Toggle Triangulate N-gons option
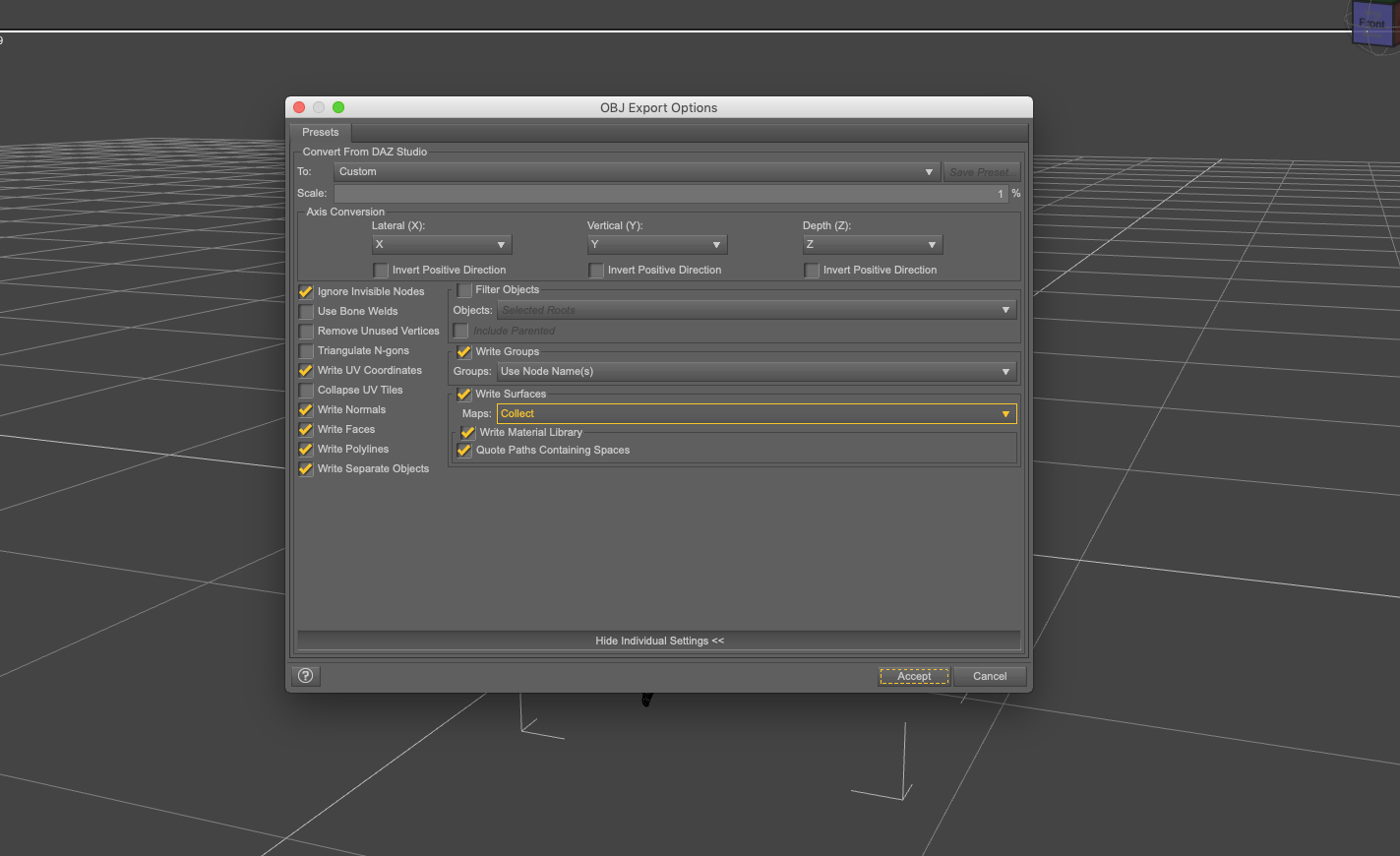The height and width of the screenshot is (856, 1400). (307, 351)
